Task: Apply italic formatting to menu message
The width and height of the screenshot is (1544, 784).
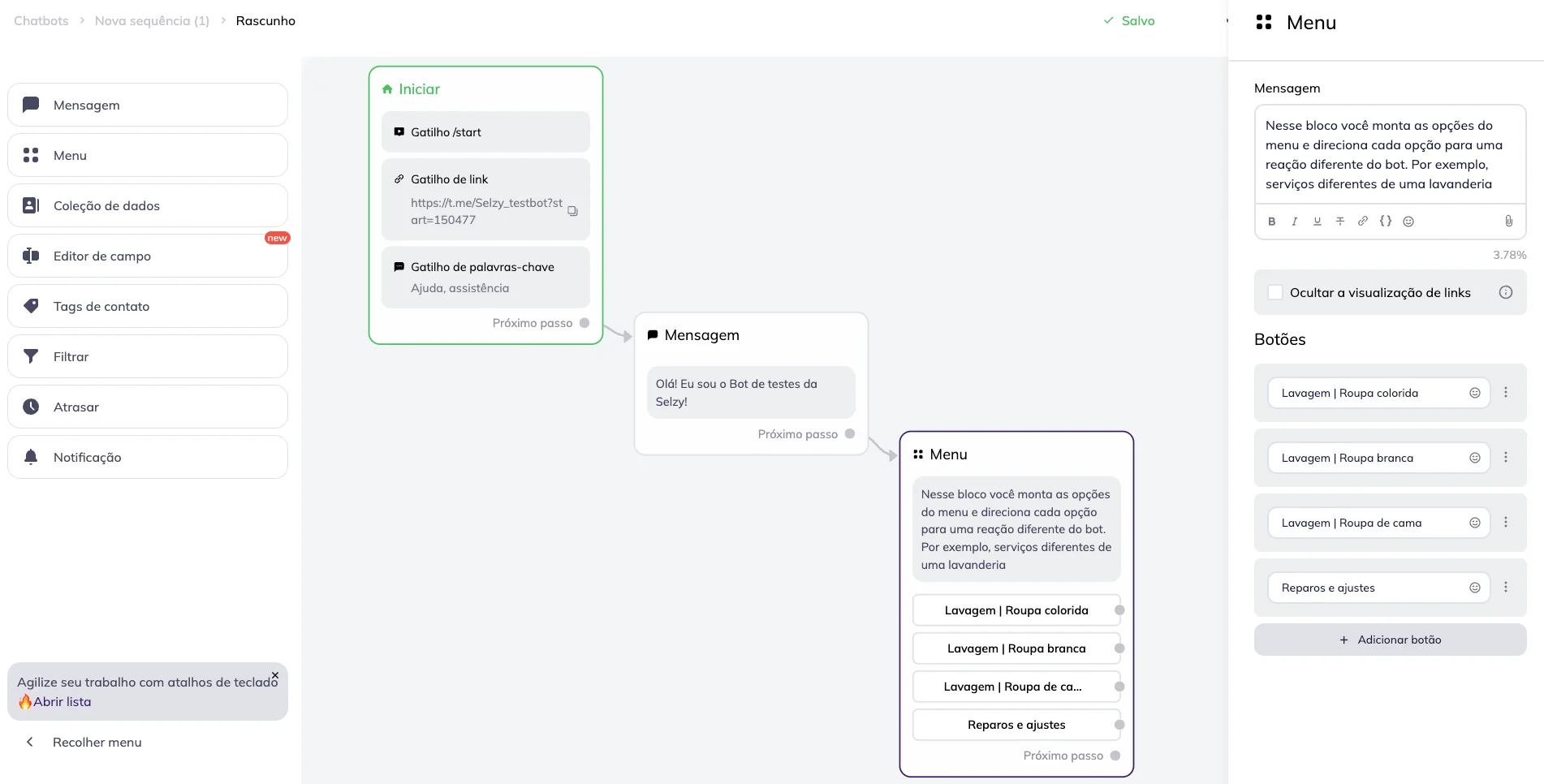Action: coord(1294,221)
